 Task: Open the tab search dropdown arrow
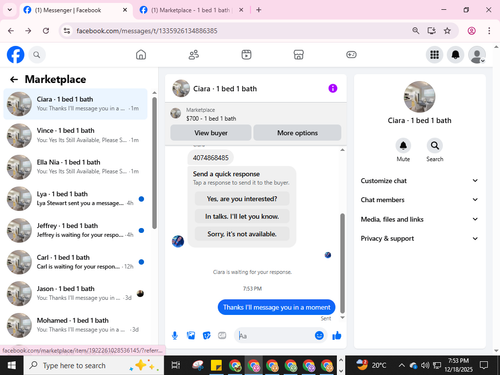10,10
